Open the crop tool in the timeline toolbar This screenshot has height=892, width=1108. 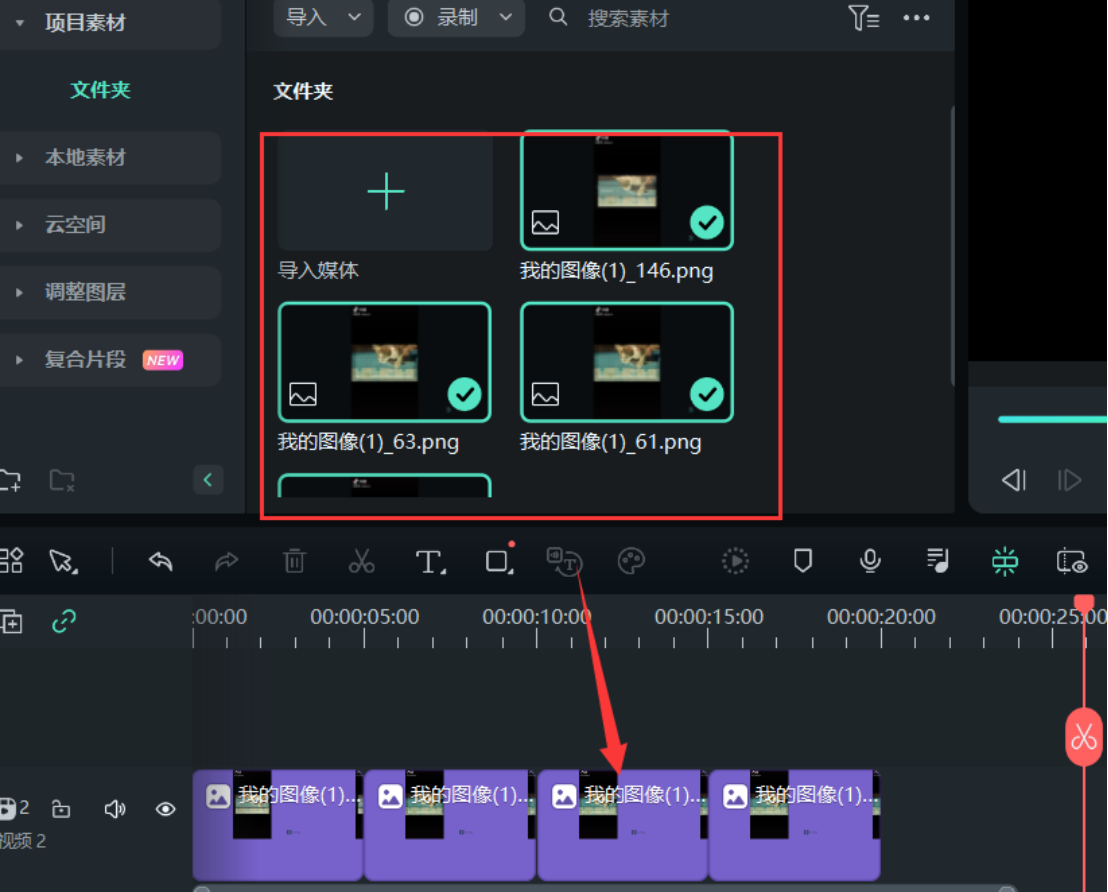pos(497,561)
